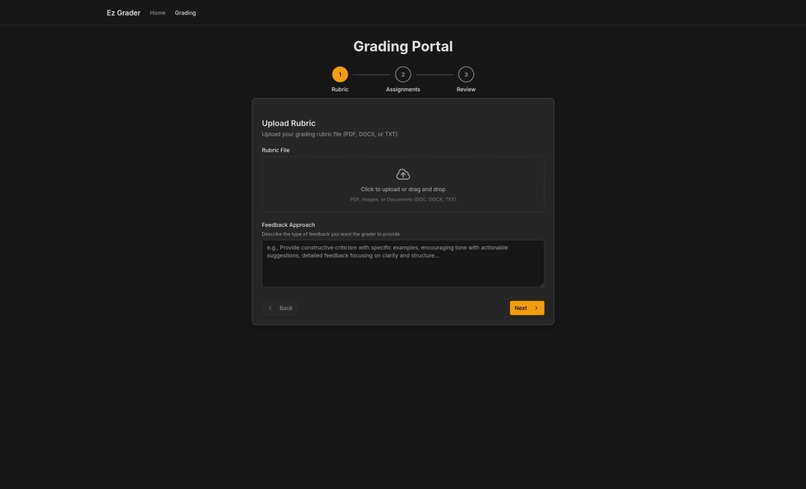Click the Back button

280,308
